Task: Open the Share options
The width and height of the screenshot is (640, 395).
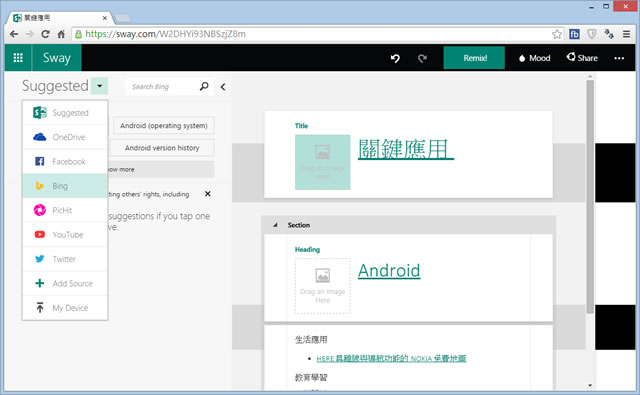Action: [582, 58]
